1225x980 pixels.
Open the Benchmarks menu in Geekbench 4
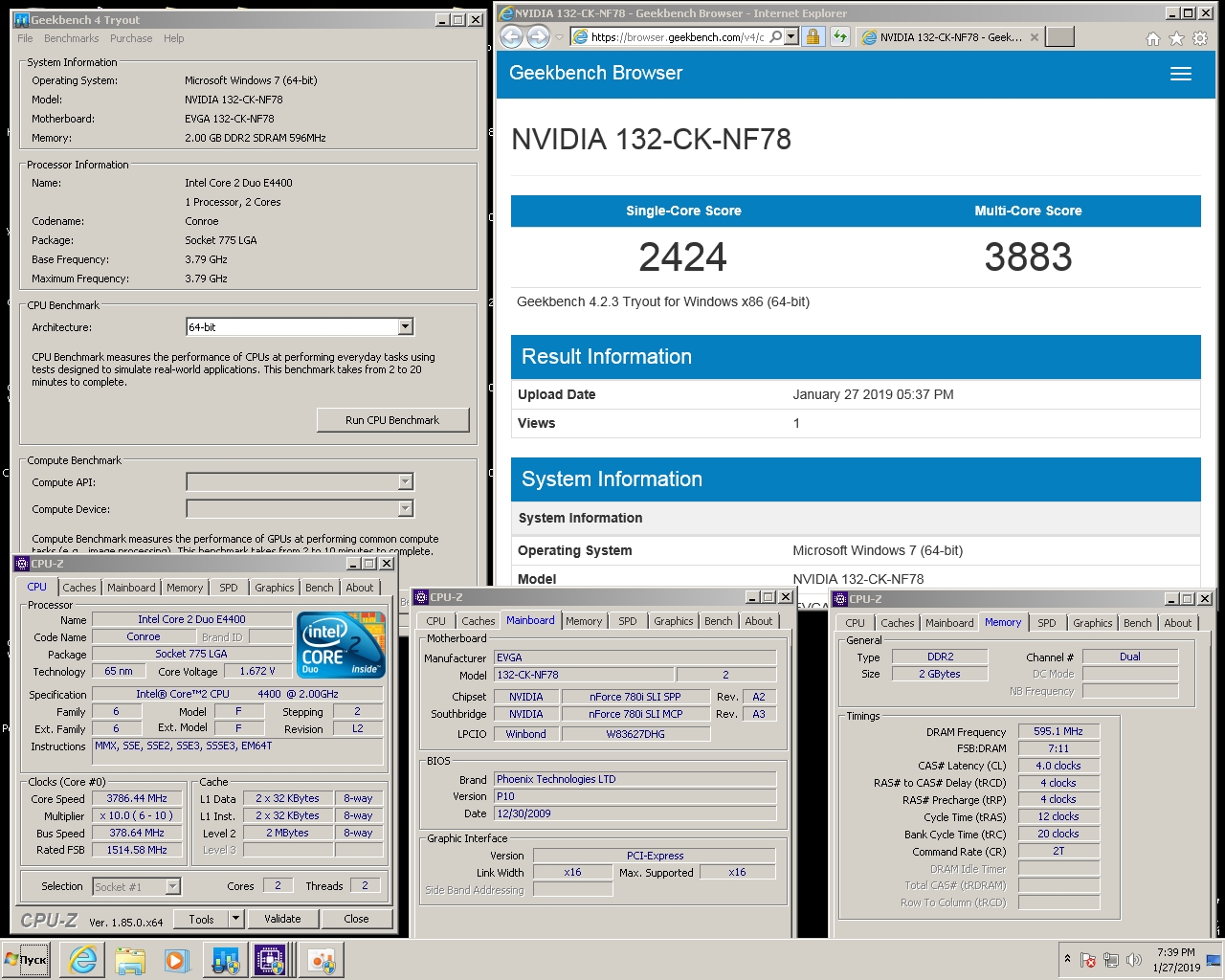[x=71, y=38]
